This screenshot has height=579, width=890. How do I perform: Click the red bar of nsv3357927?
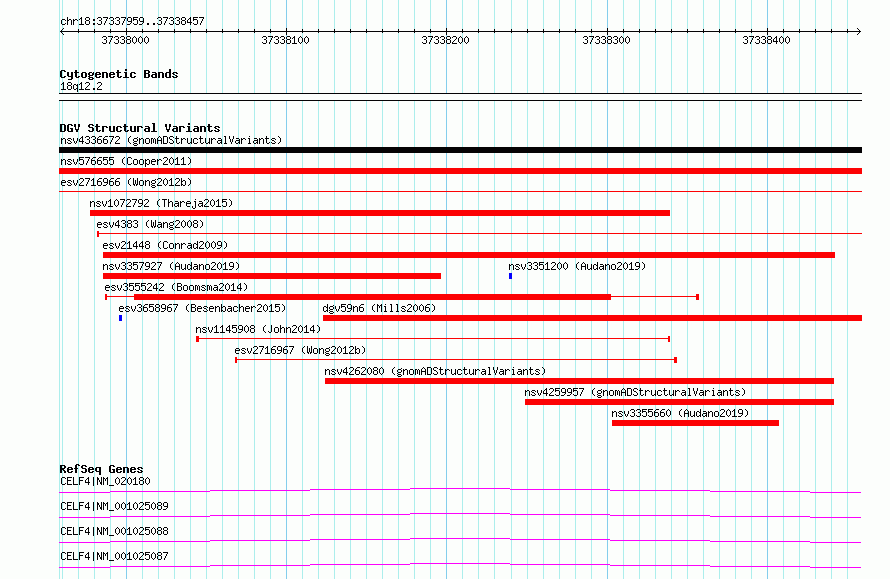(x=272, y=276)
